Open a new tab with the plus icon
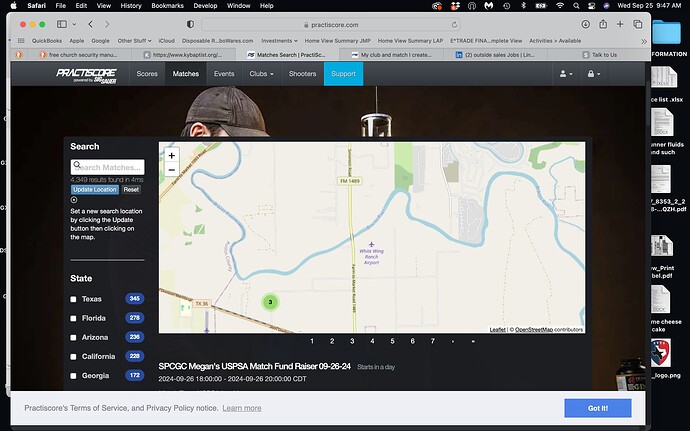 coord(620,24)
